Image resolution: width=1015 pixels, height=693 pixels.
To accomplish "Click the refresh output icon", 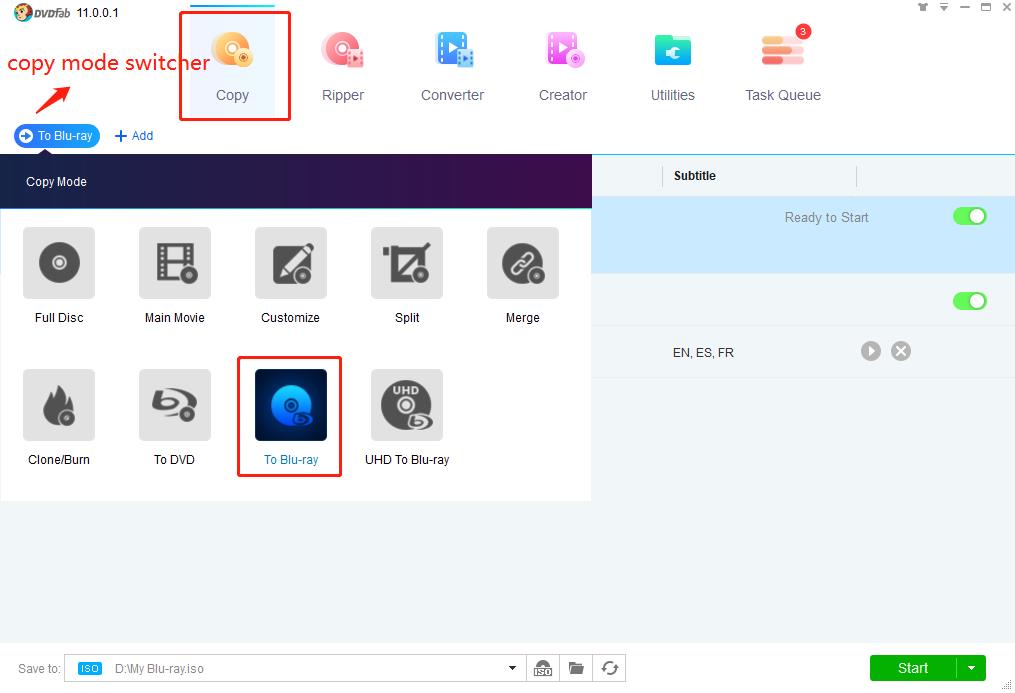I will click(x=610, y=668).
